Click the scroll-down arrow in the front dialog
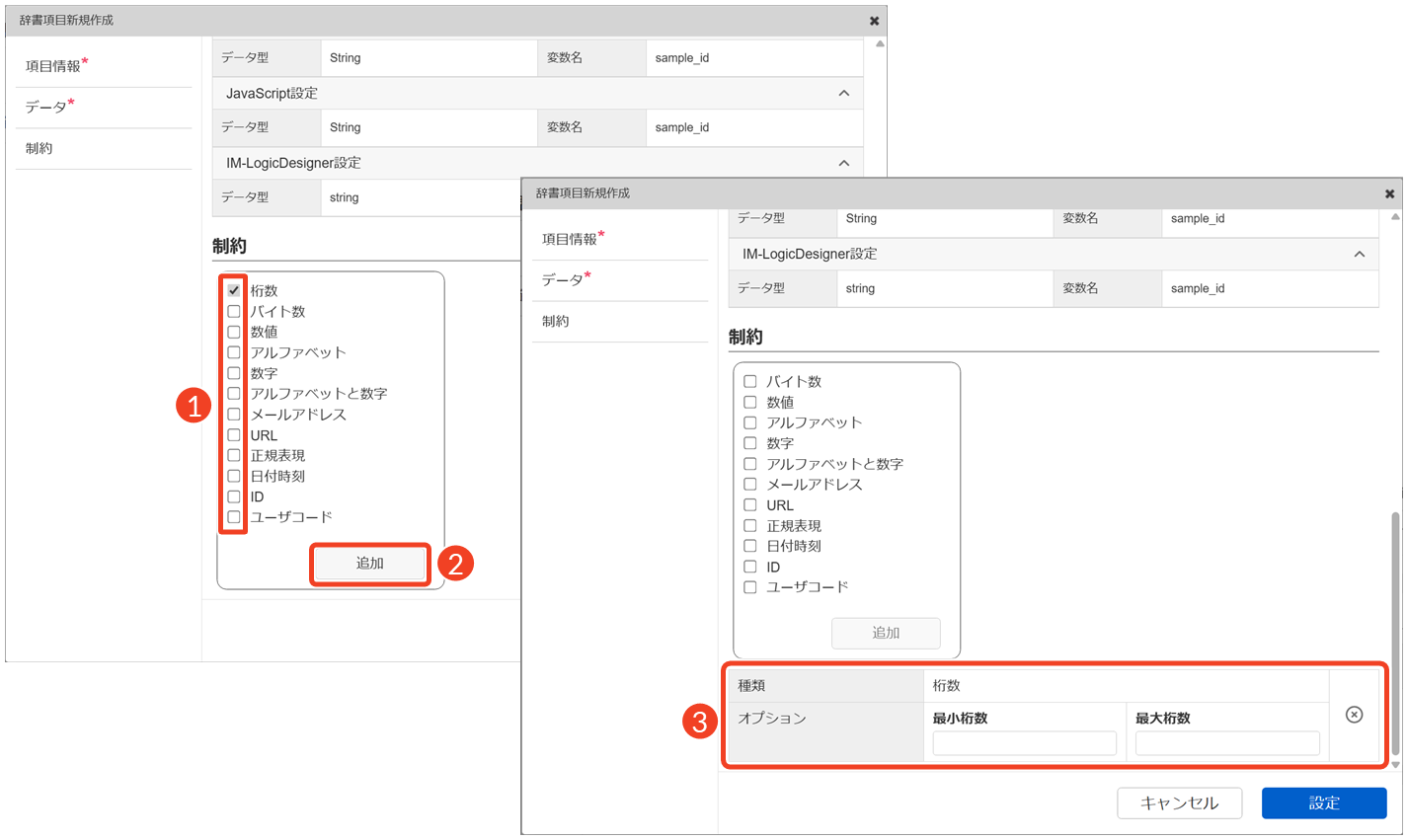 1395,765
